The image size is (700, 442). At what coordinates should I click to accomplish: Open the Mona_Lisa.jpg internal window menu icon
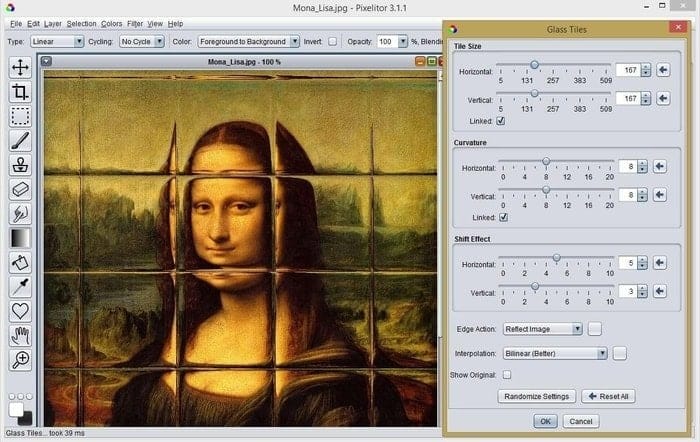(46, 62)
